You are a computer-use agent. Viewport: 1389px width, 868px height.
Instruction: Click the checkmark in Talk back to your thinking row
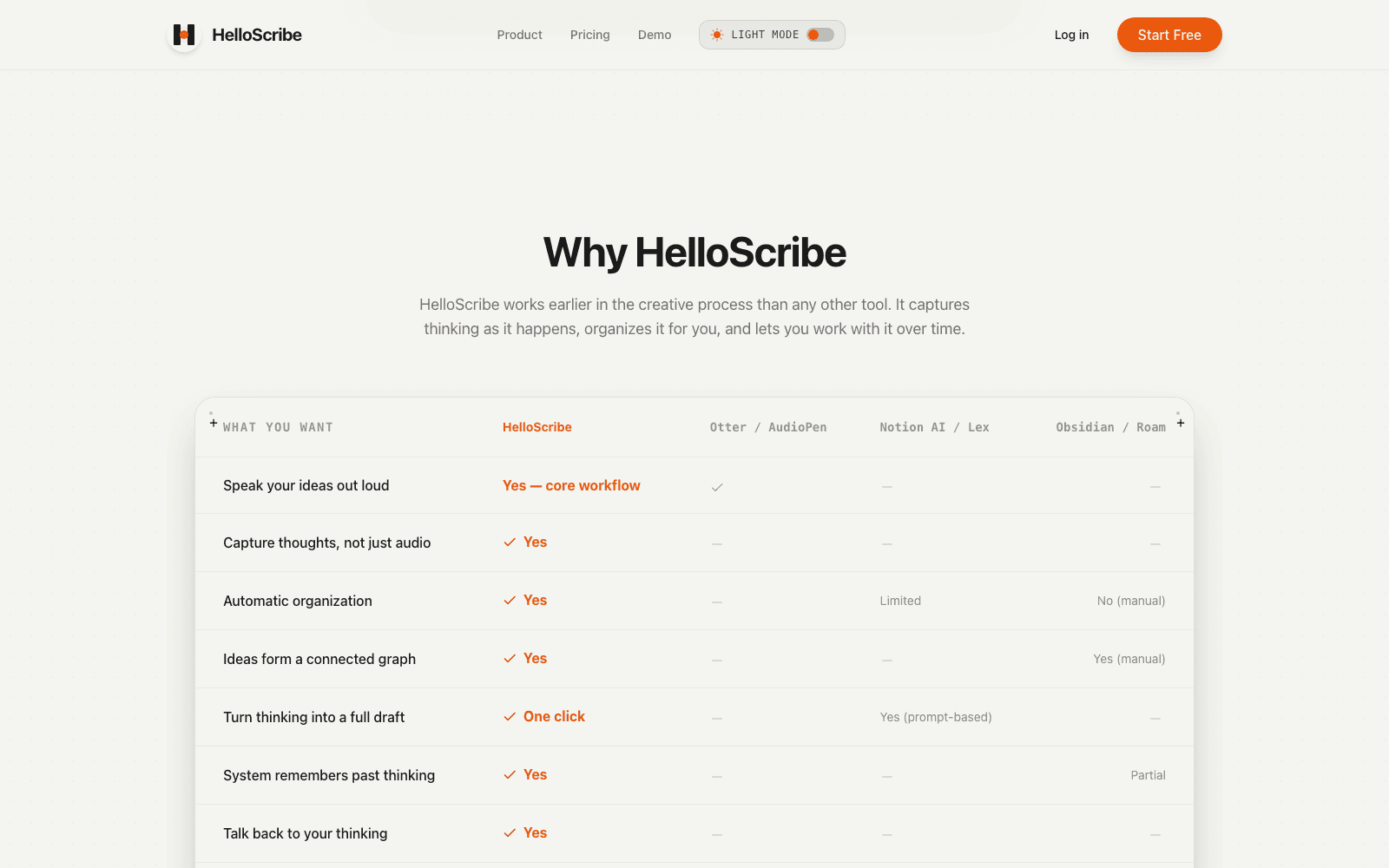510,833
